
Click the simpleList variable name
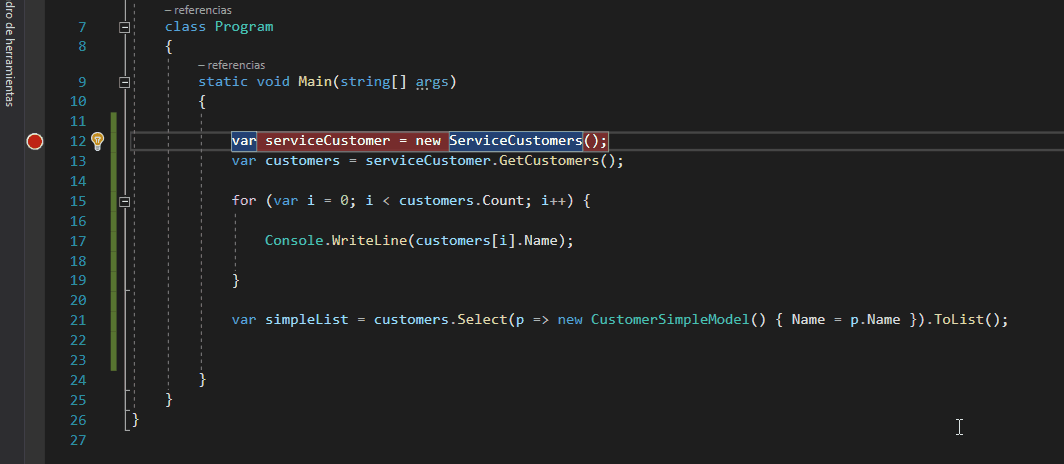coord(307,320)
